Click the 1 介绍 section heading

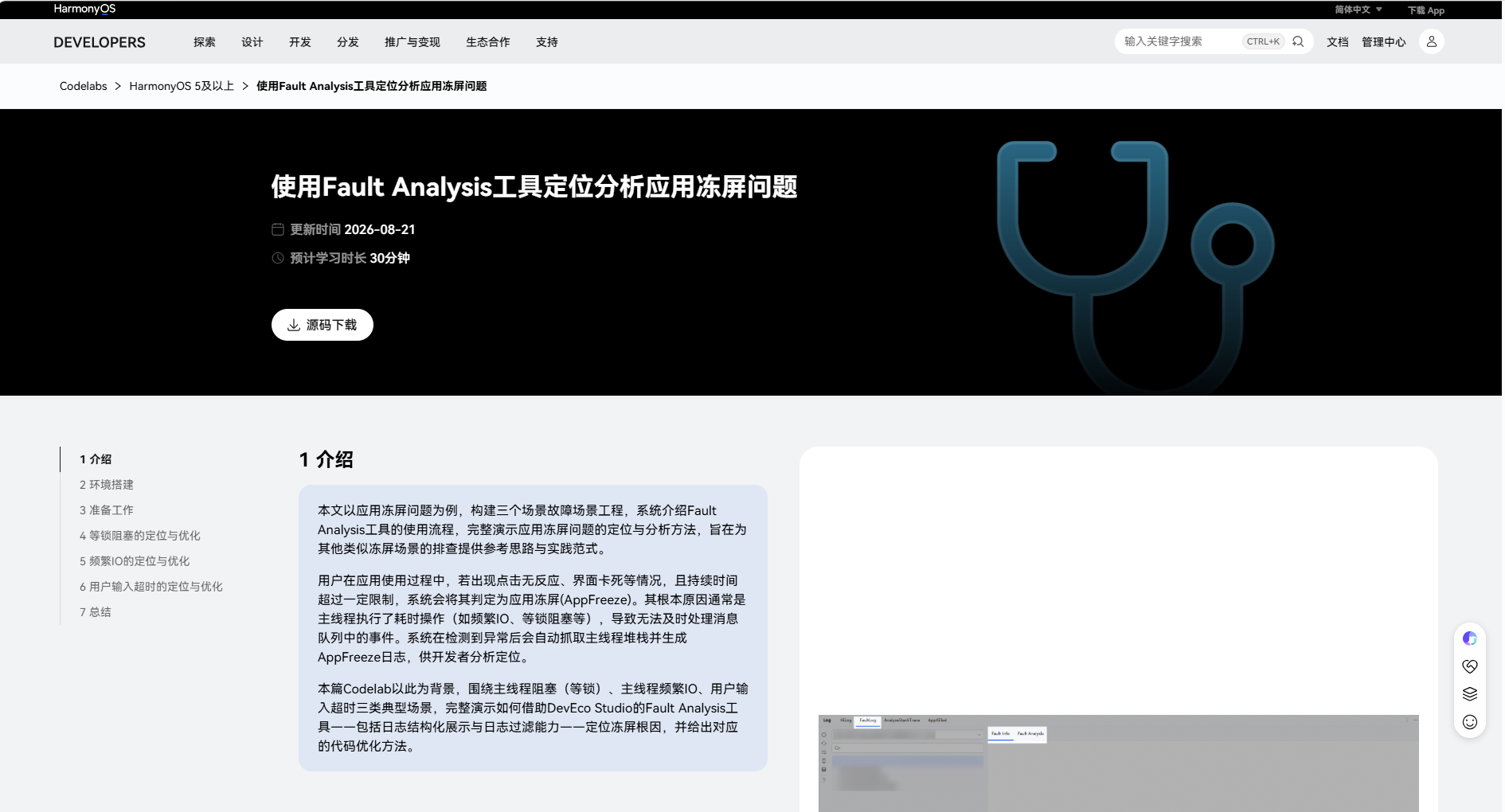[x=326, y=459]
